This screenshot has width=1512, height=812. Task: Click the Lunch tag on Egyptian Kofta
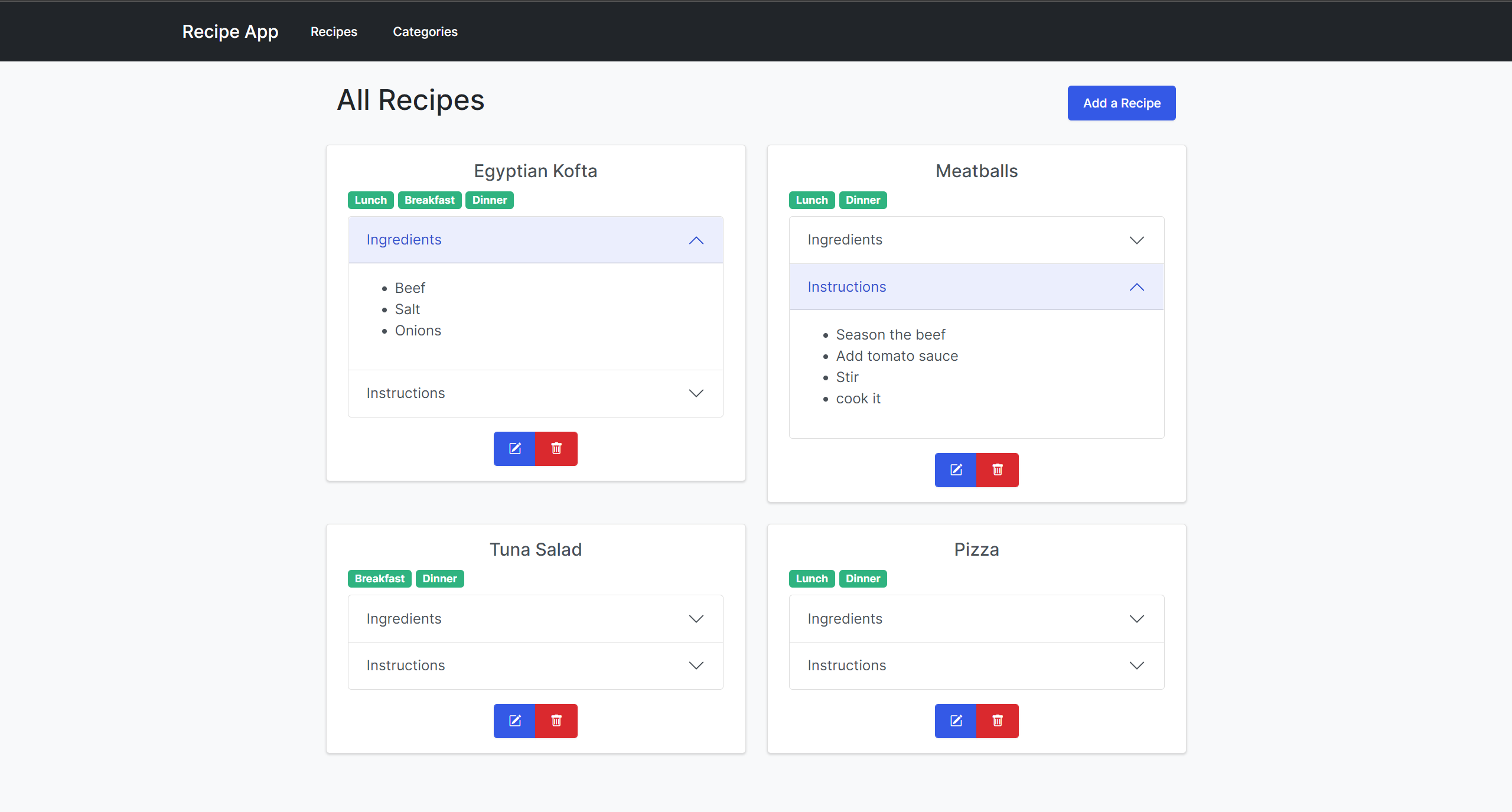point(370,200)
